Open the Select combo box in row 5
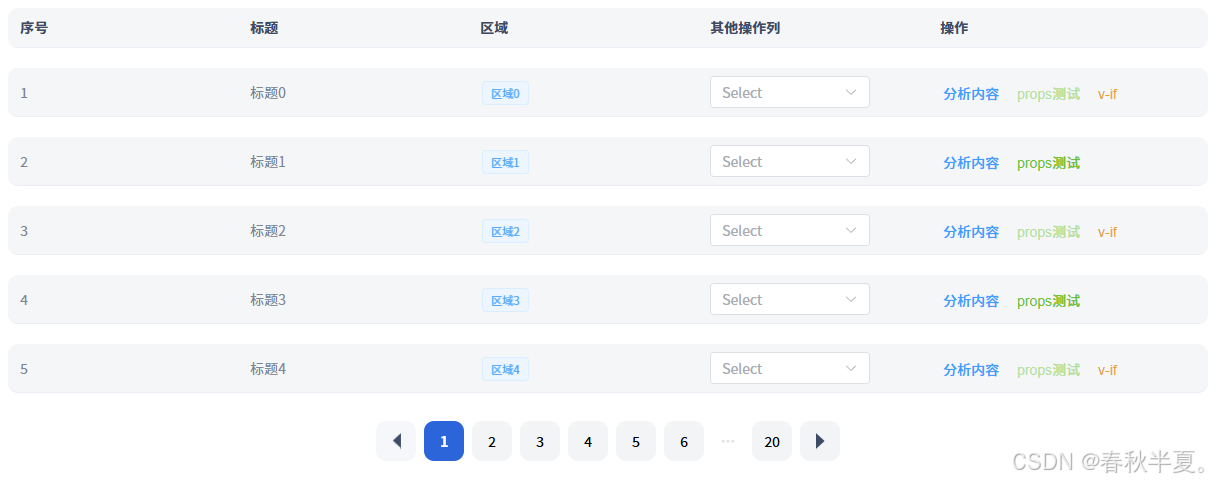The height and width of the screenshot is (481, 1223). coord(790,369)
